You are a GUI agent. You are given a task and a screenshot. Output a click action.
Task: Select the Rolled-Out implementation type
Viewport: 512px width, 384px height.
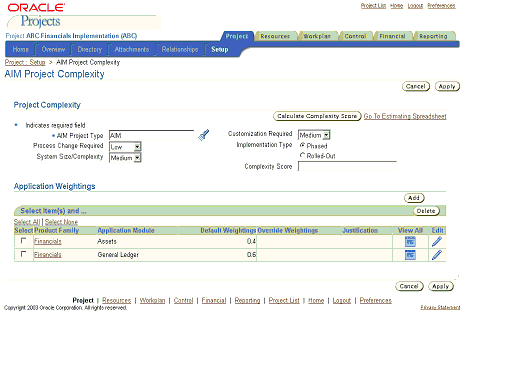point(302,155)
